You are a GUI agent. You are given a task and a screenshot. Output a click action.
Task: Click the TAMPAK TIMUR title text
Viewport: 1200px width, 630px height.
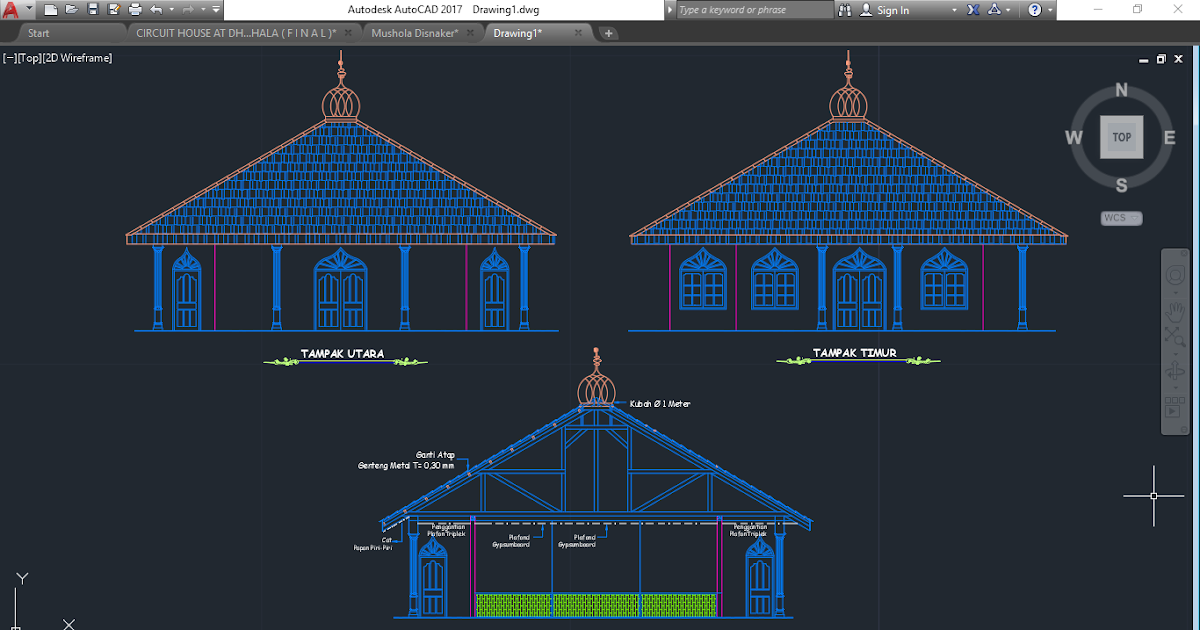point(854,353)
